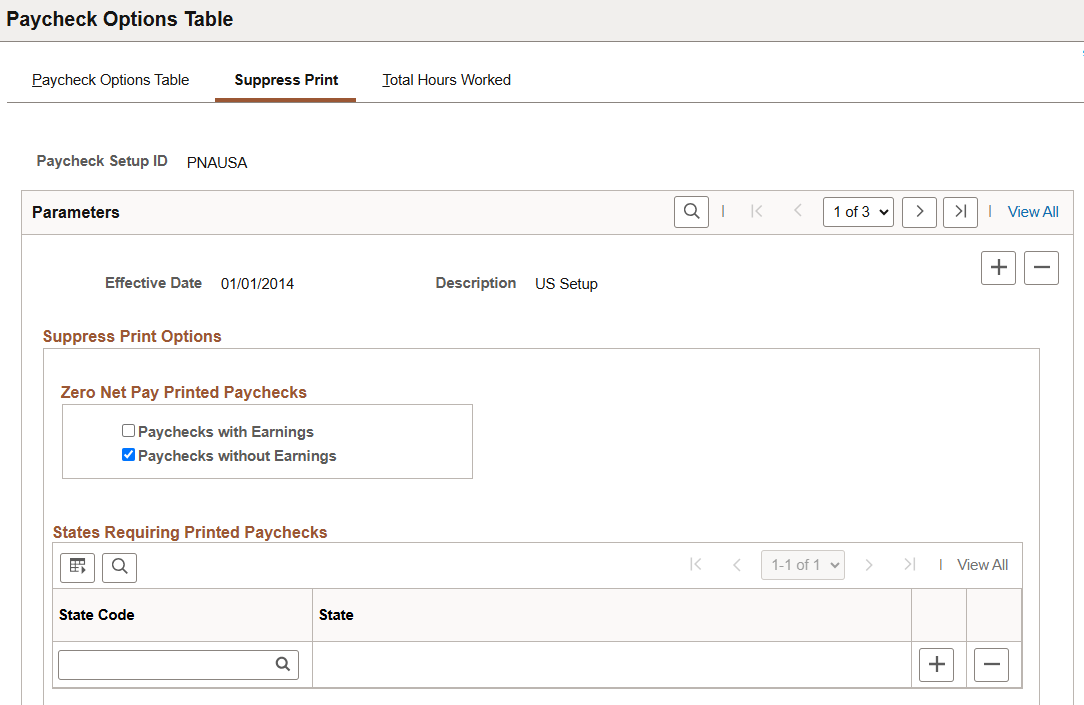Image resolution: width=1084 pixels, height=705 pixels.
Task: Remove the State Code row
Action: 991,665
